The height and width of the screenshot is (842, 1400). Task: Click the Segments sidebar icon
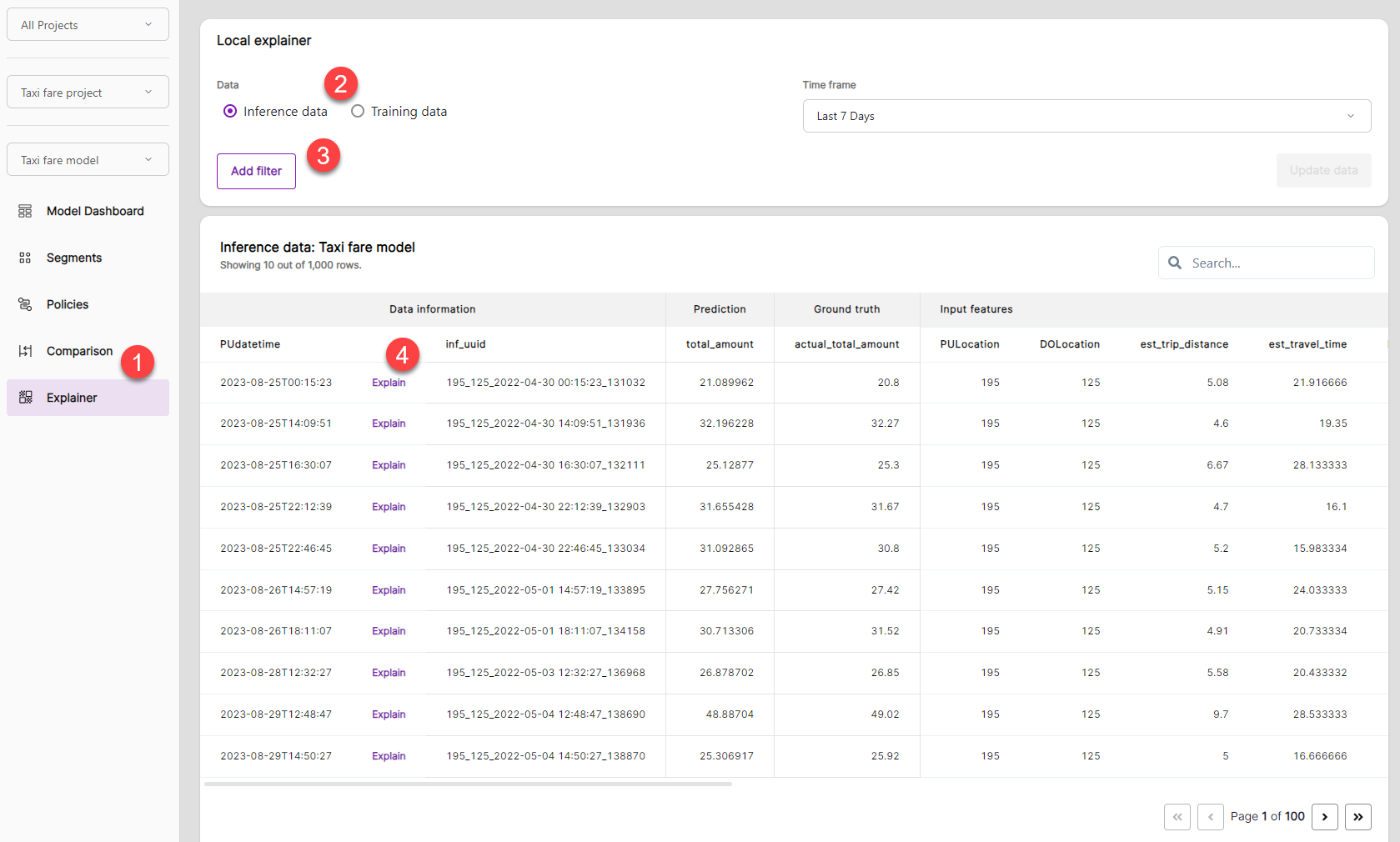point(25,258)
